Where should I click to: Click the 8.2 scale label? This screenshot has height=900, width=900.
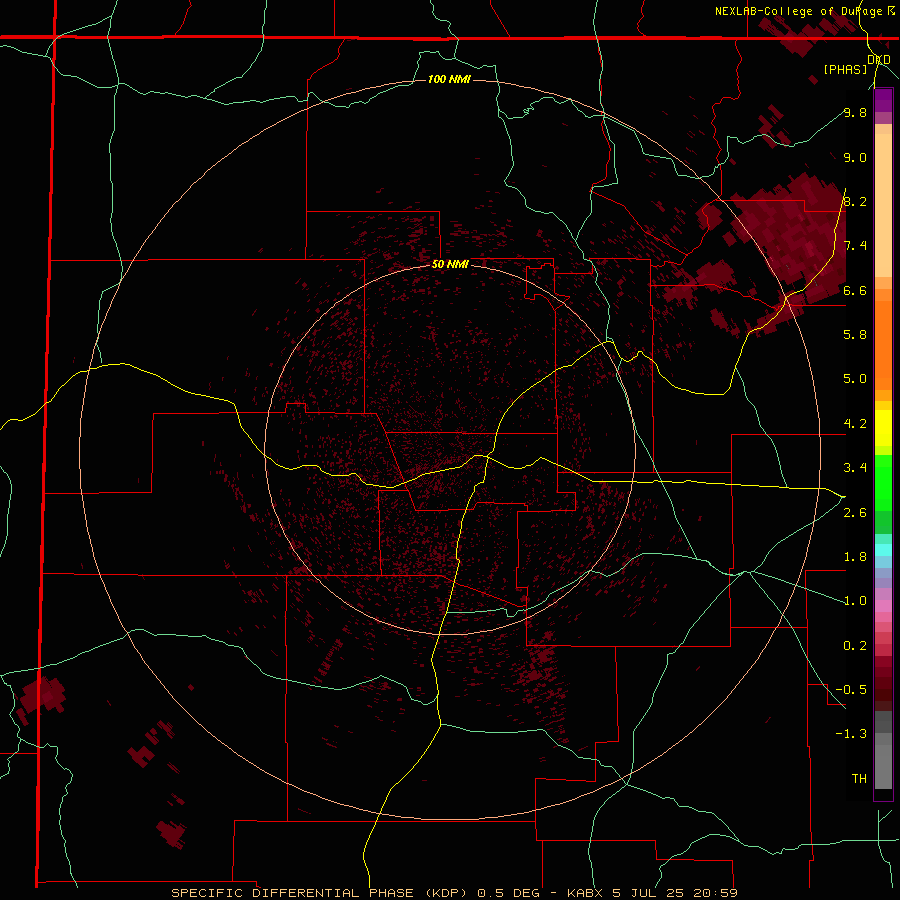point(855,201)
